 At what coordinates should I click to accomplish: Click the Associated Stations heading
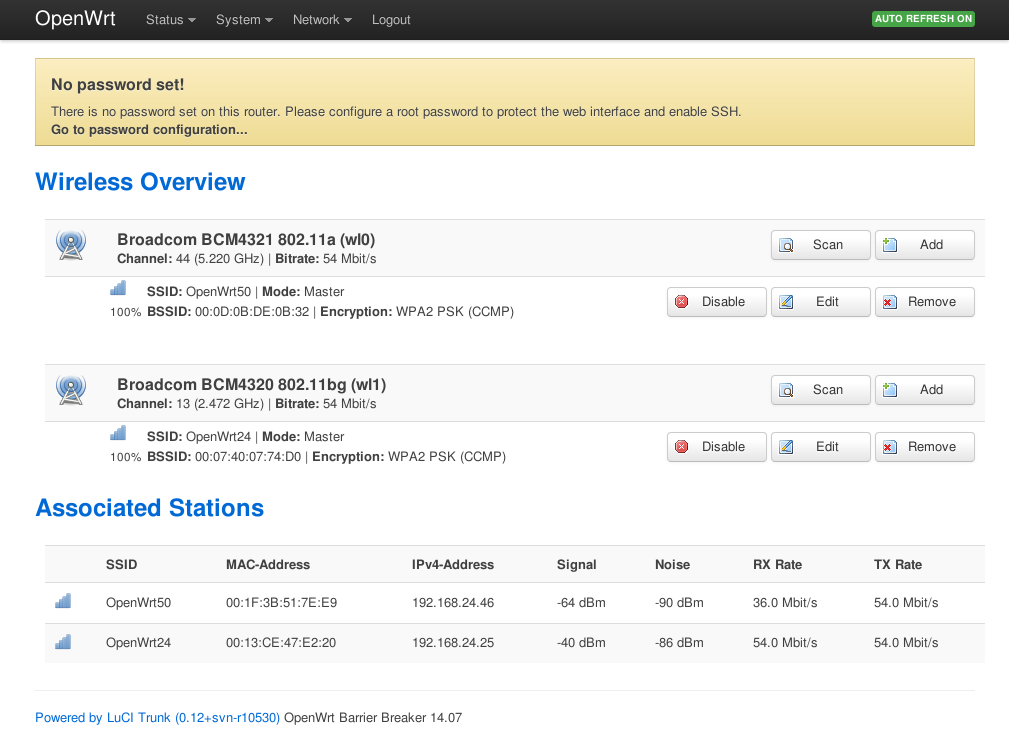[149, 508]
